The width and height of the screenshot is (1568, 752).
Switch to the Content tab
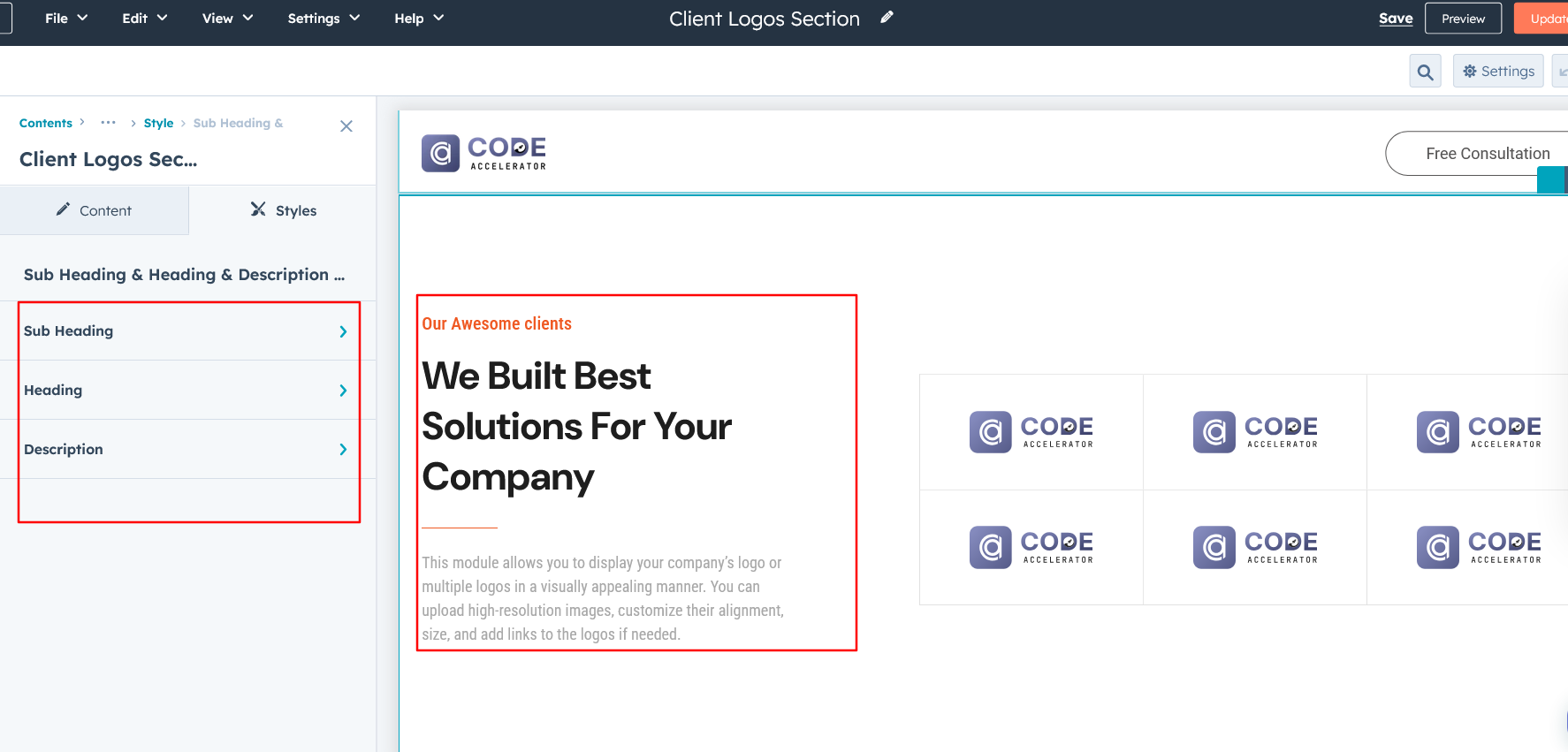(94, 210)
